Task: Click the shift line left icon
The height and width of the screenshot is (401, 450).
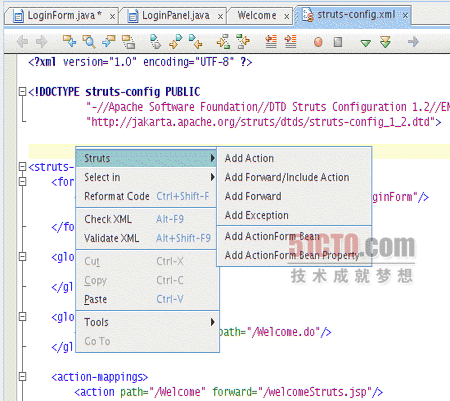Action: (271, 42)
